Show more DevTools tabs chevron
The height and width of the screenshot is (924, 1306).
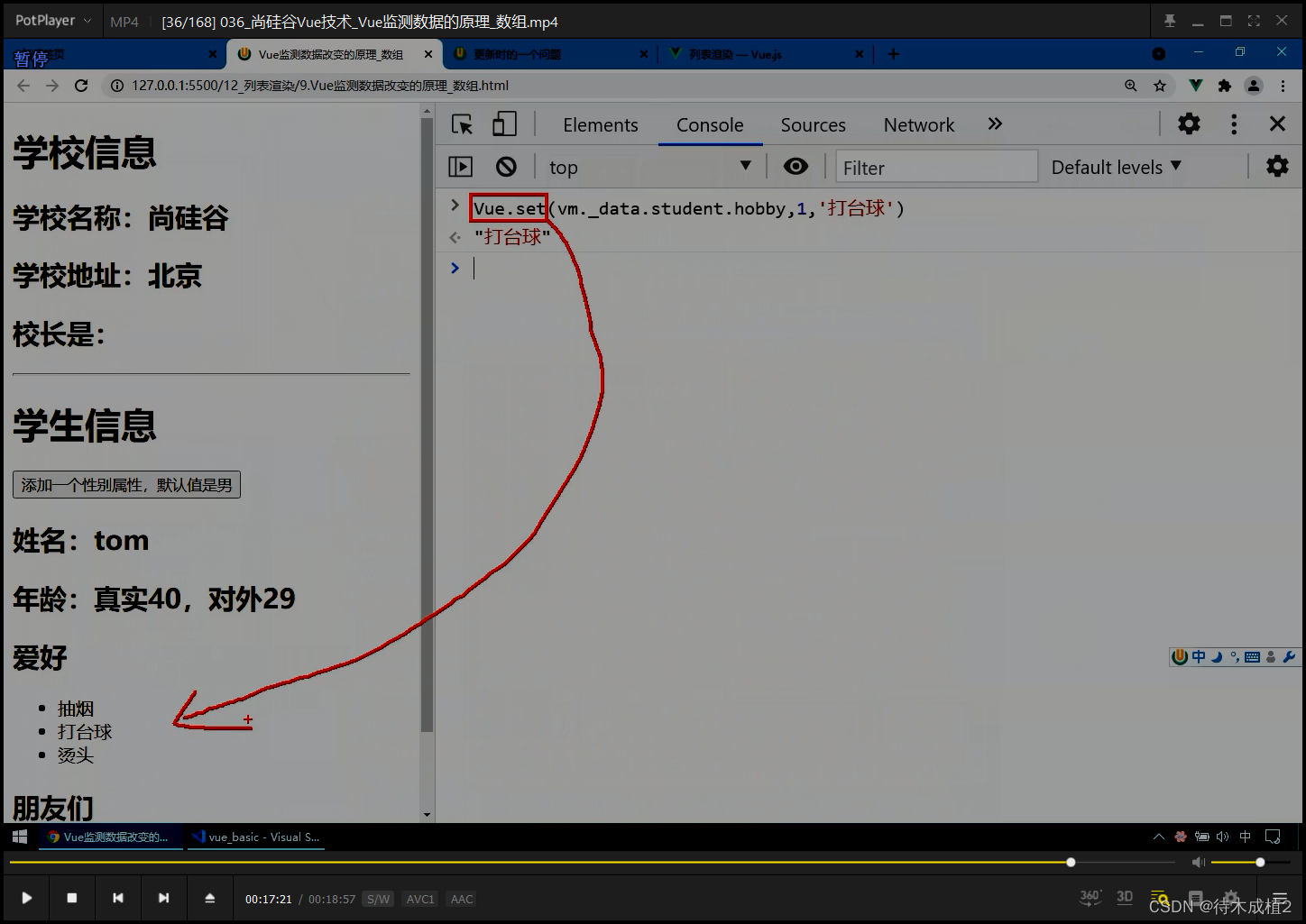pyautogui.click(x=995, y=124)
